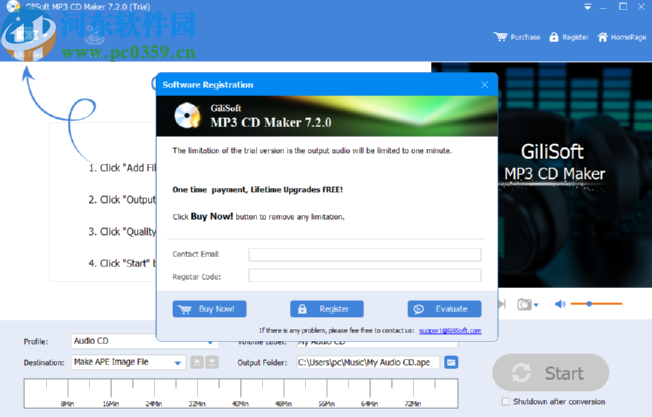652x417 pixels.
Task: Click the "40Min" label on the ruler
Action: (240, 404)
